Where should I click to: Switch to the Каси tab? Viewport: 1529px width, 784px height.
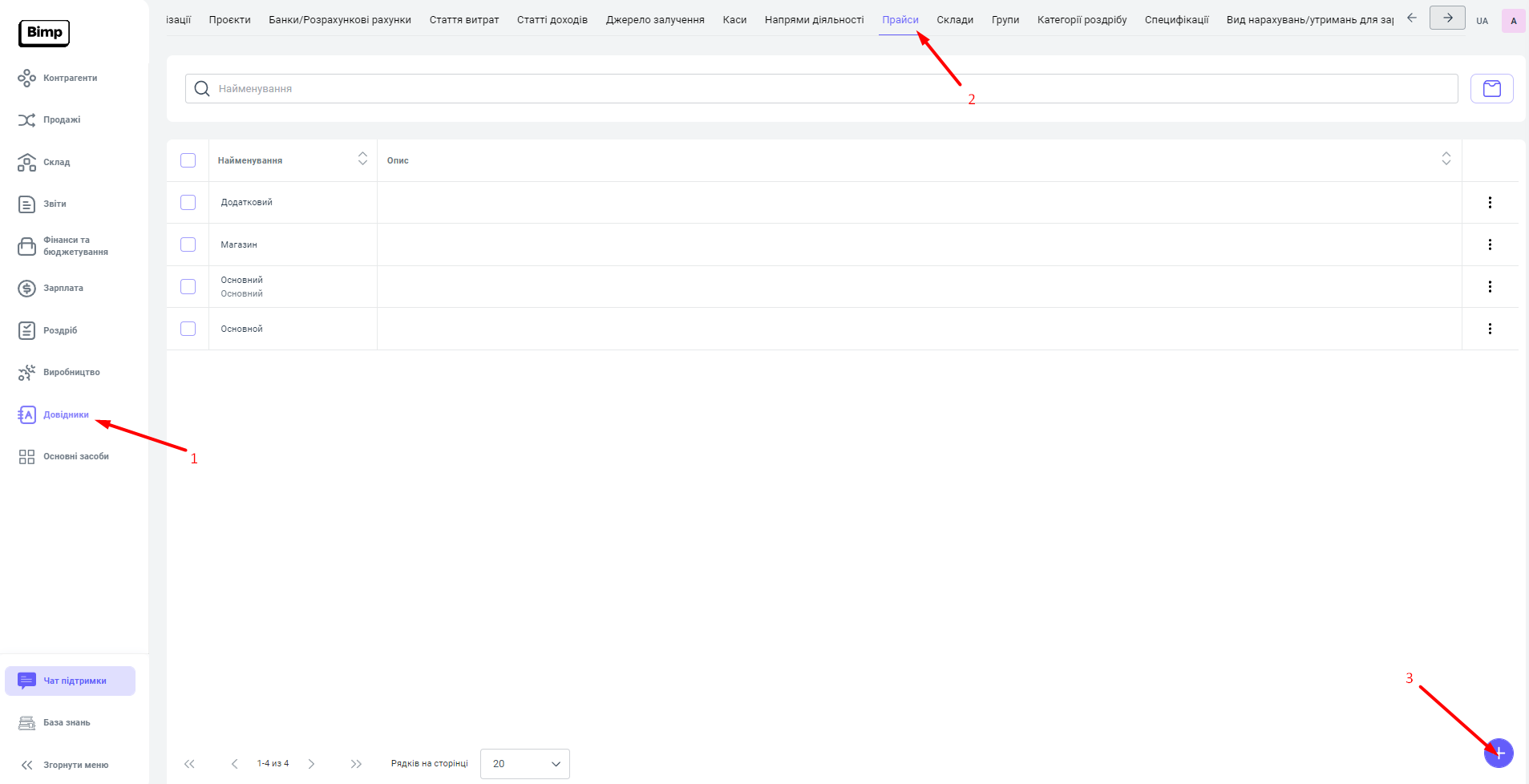pos(734,20)
